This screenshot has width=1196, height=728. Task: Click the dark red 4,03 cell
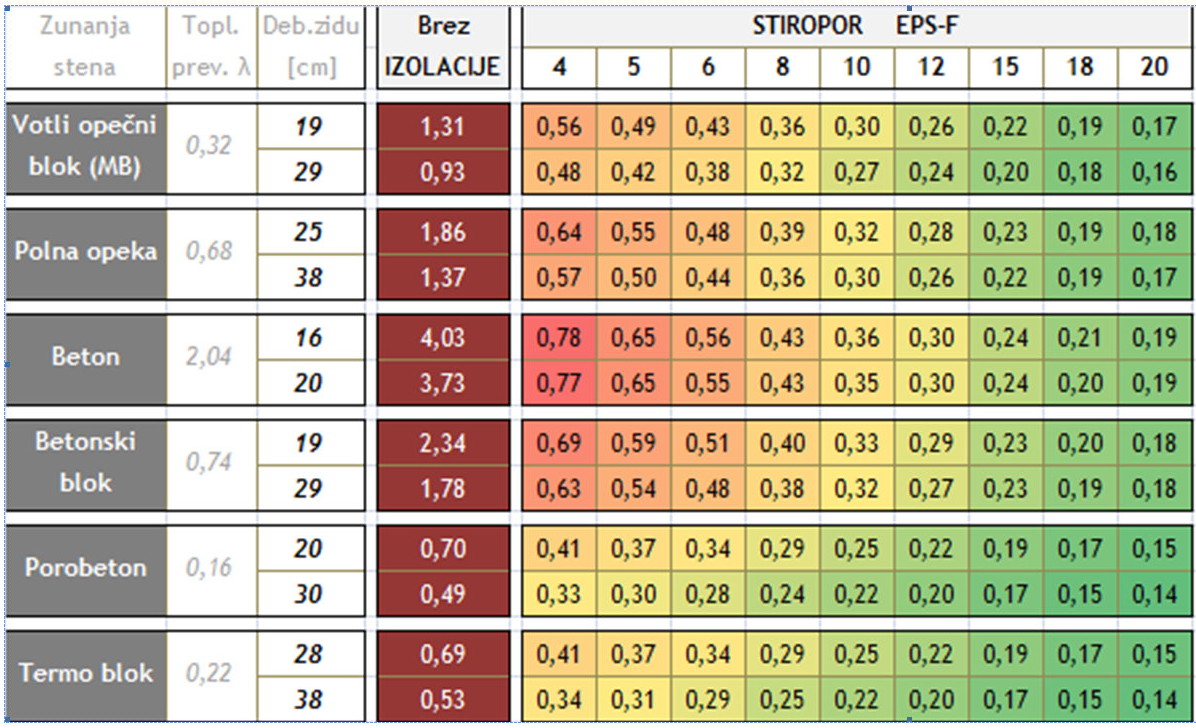point(443,337)
